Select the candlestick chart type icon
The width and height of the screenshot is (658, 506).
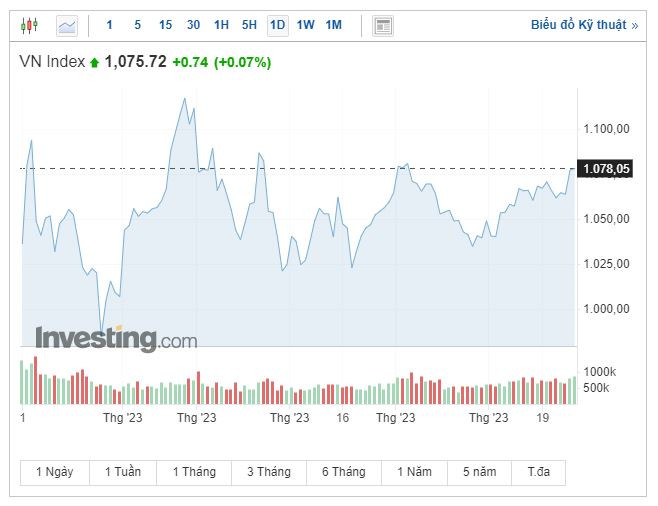point(28,24)
